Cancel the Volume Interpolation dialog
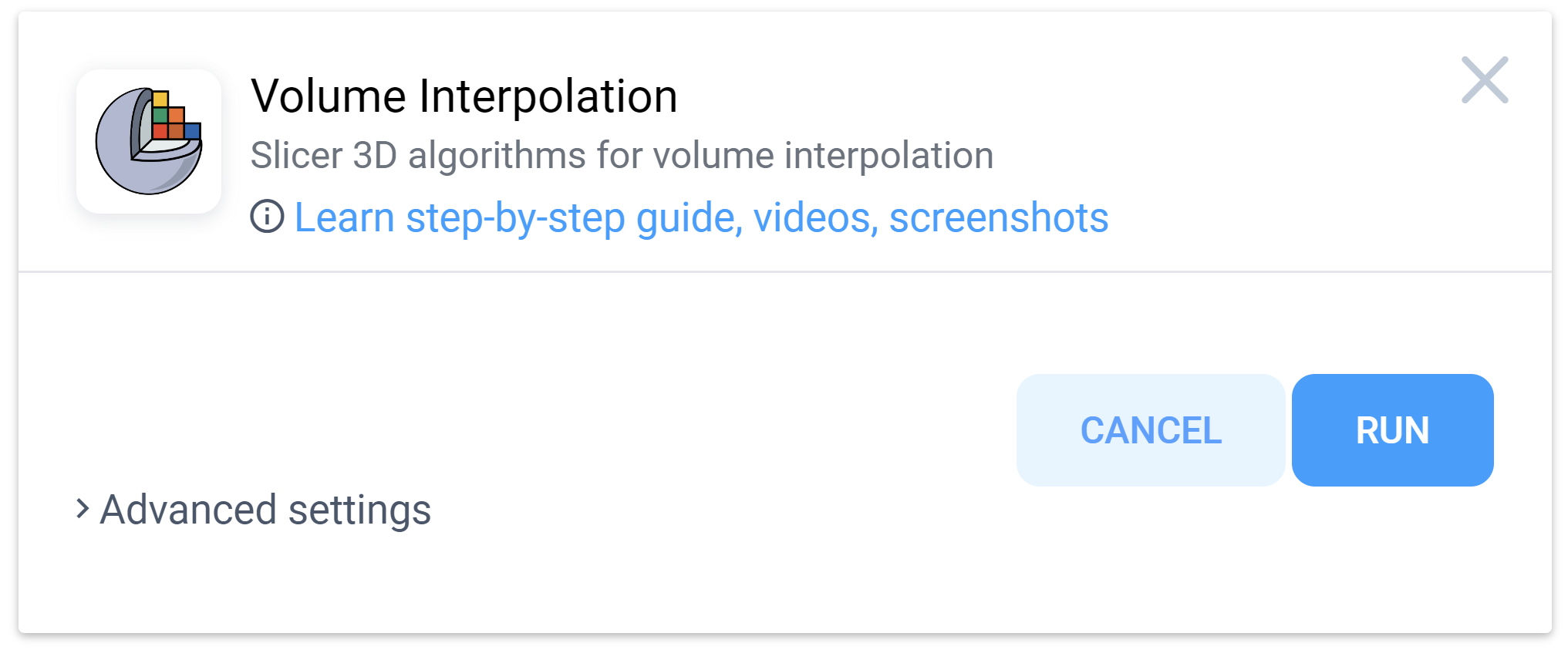The image size is (1568, 650). (x=1151, y=430)
